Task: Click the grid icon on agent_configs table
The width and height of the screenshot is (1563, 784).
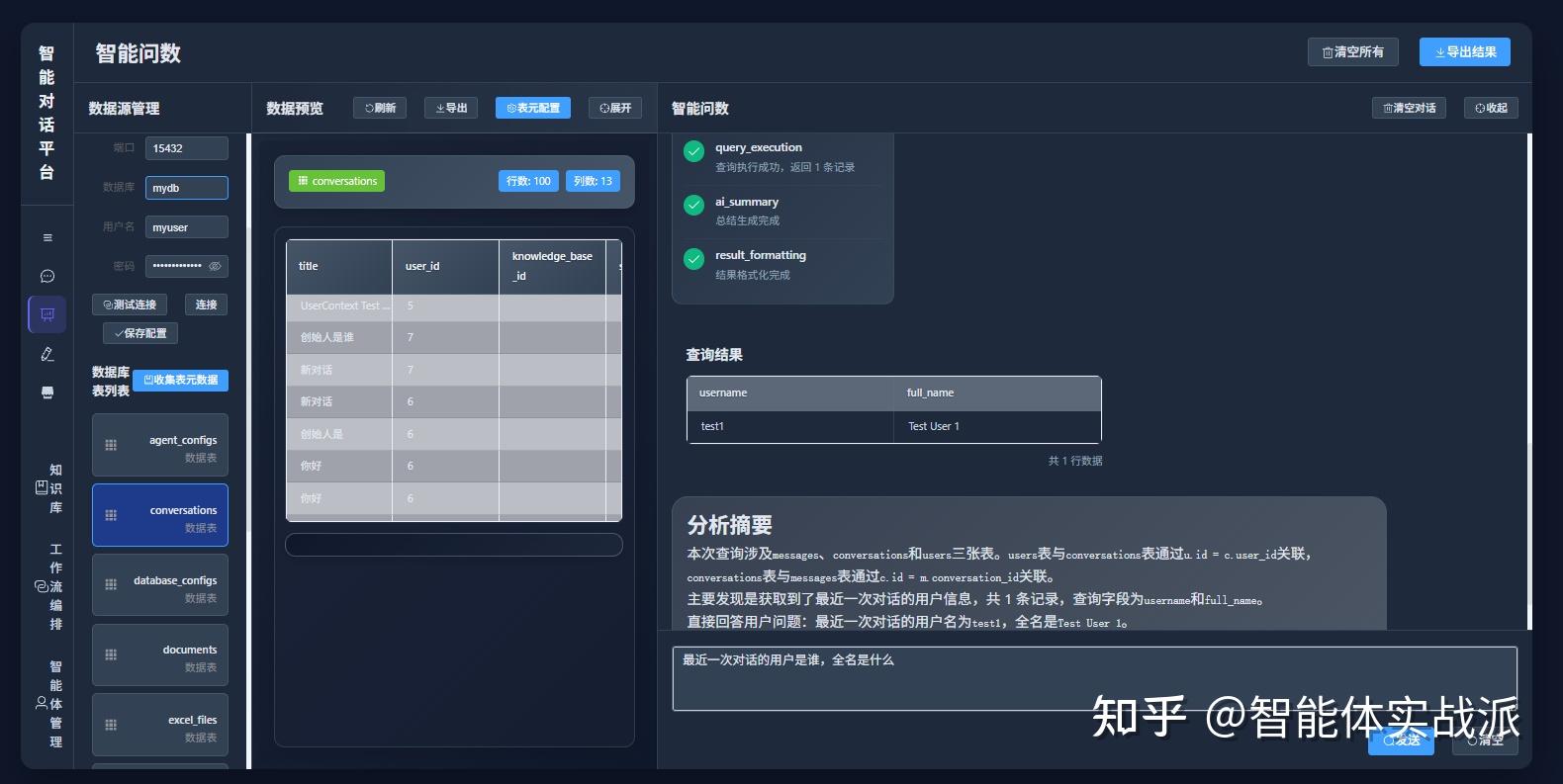Action: pos(111,445)
